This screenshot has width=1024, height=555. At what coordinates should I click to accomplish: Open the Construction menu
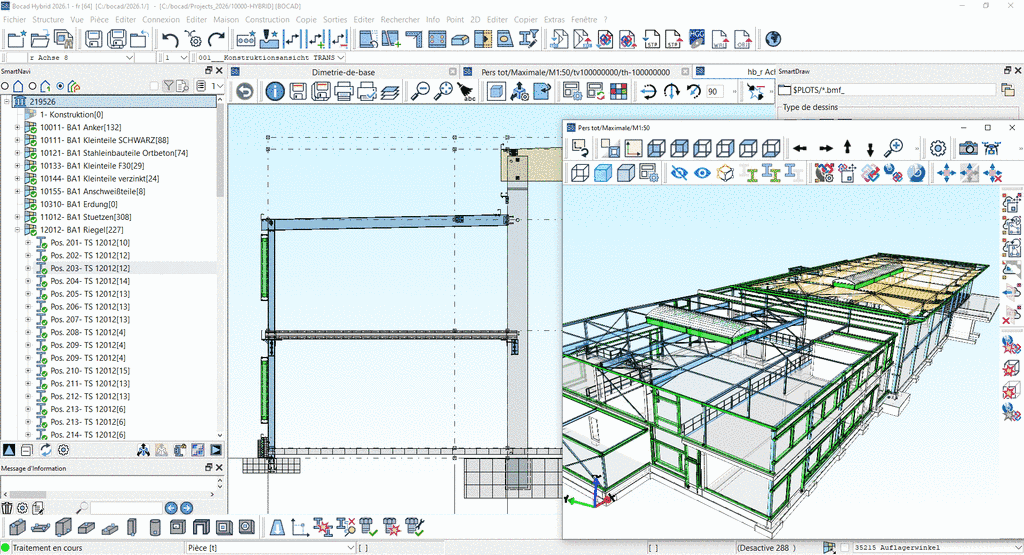pos(267,19)
